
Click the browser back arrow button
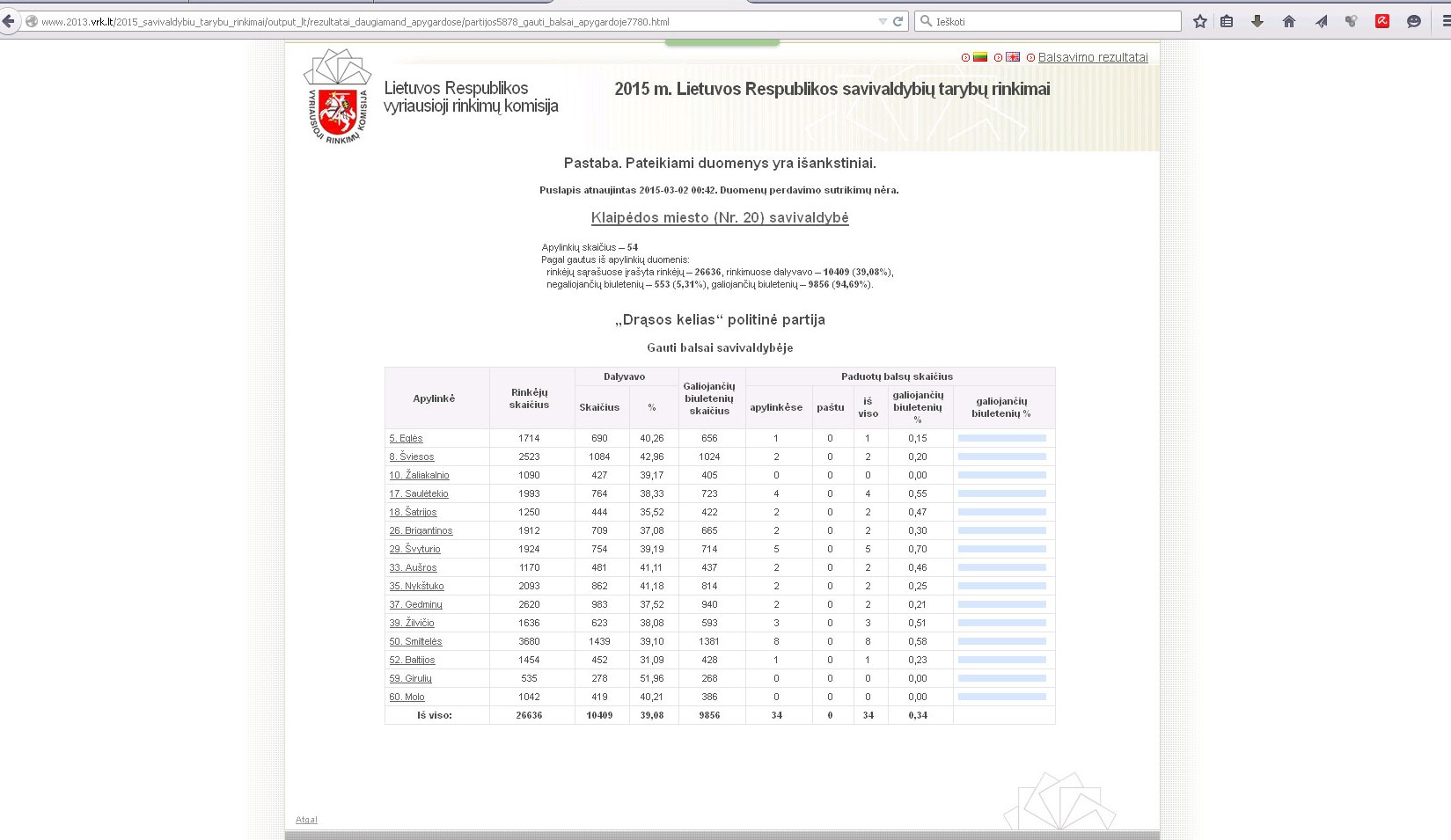pyautogui.click(x=9, y=21)
